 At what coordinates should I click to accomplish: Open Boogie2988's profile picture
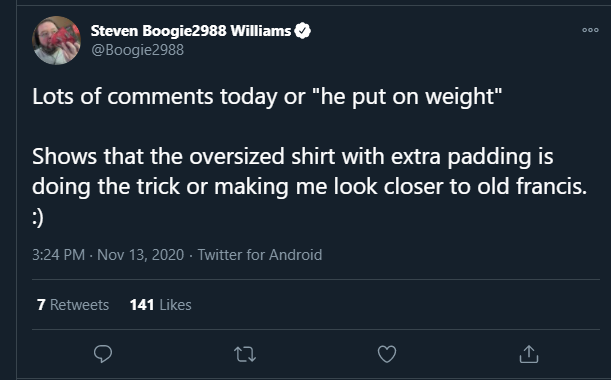tap(57, 40)
